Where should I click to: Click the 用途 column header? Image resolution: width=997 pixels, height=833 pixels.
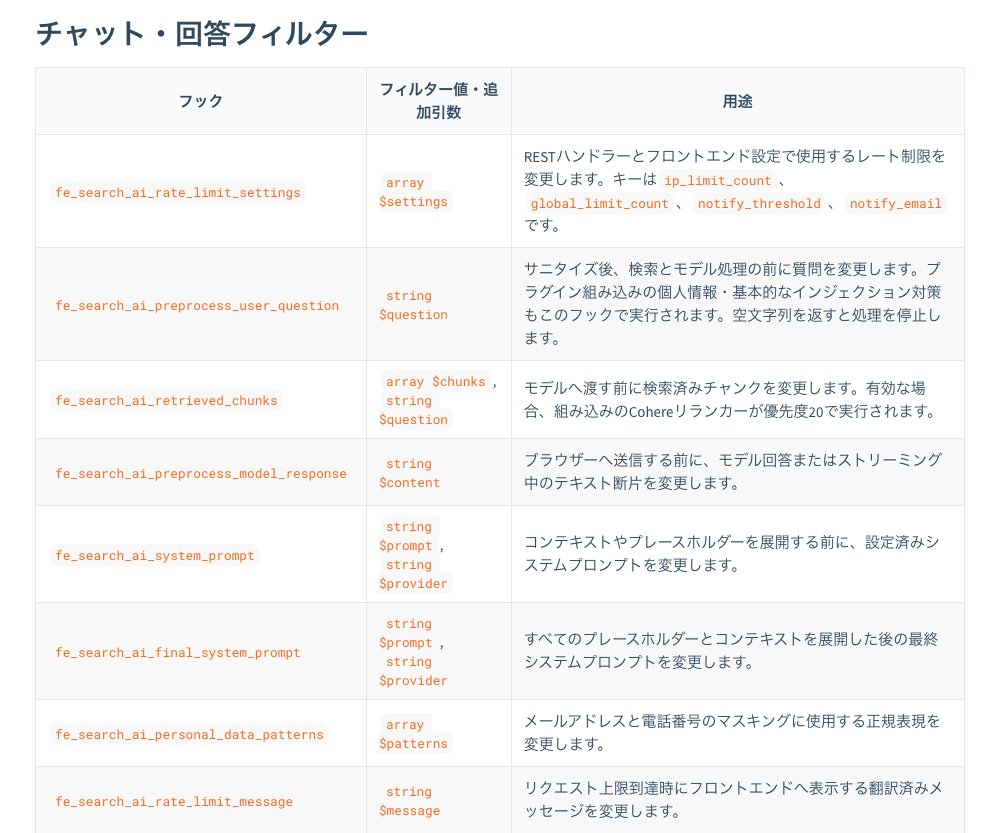[738, 101]
